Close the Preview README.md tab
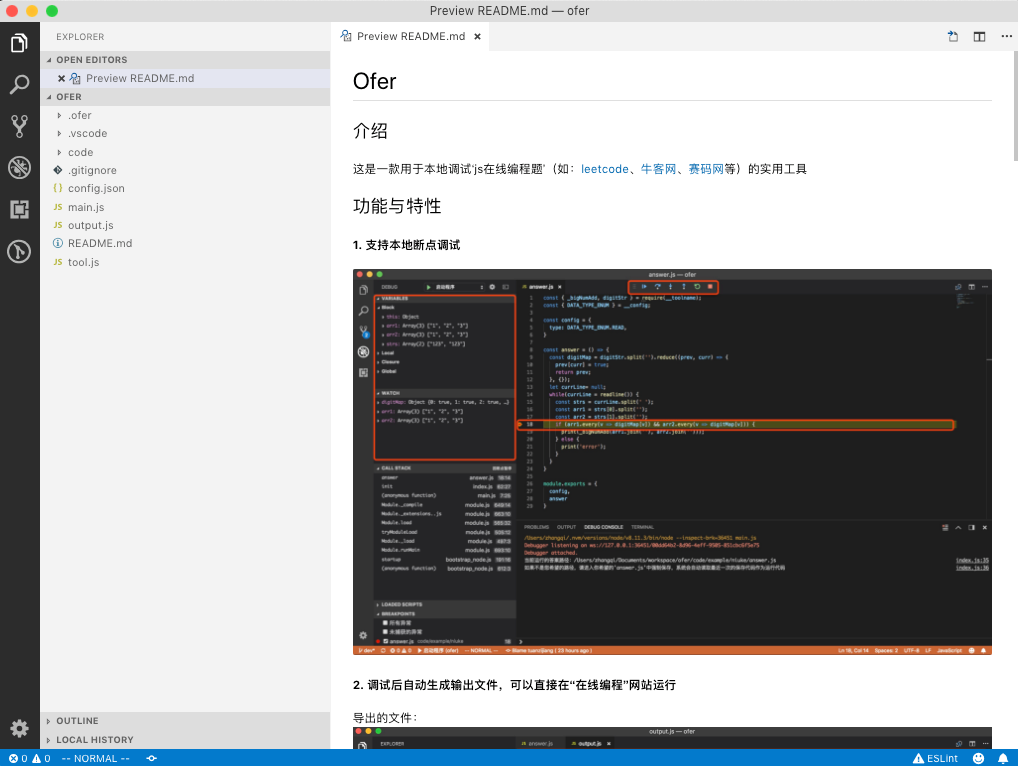This screenshot has height=766, width=1018. pos(477,36)
